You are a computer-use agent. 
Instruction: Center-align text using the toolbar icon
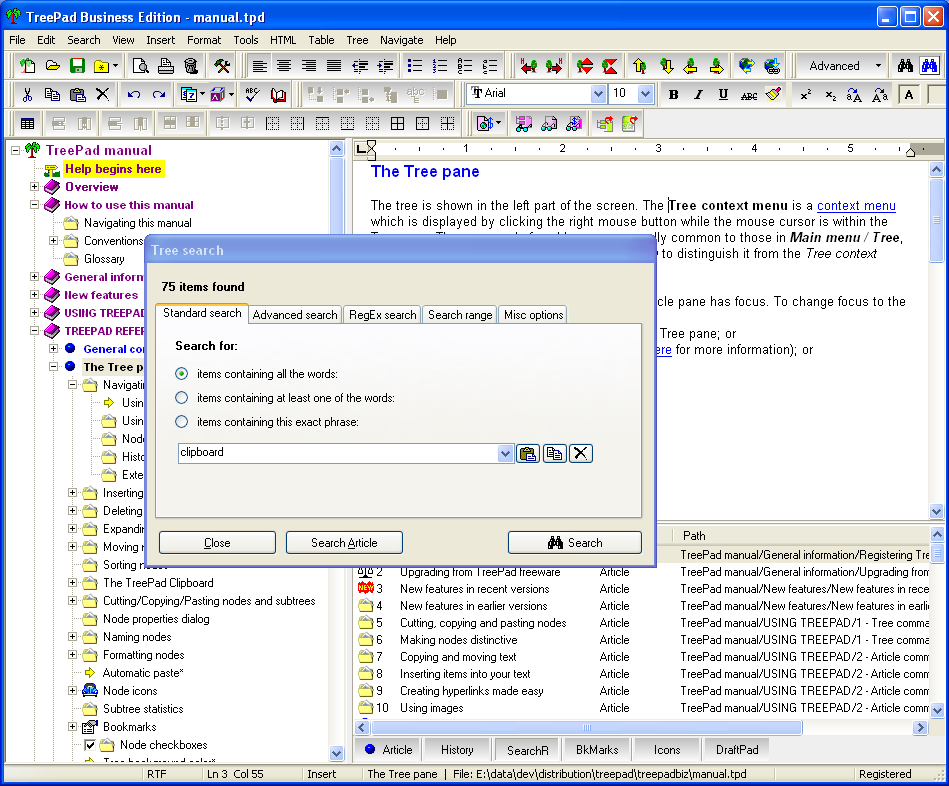coord(284,65)
